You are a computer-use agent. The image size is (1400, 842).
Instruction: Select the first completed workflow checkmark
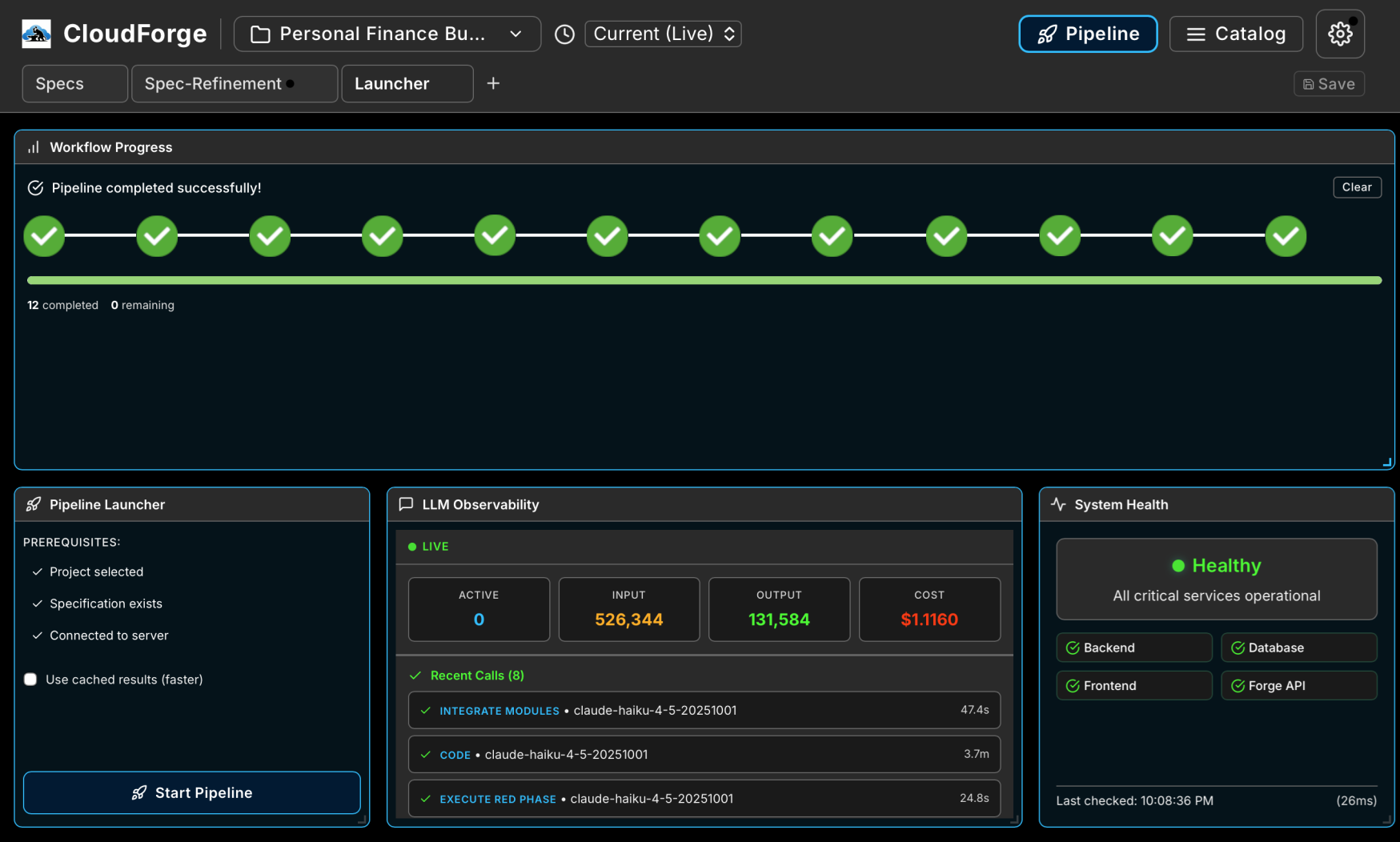click(x=44, y=236)
